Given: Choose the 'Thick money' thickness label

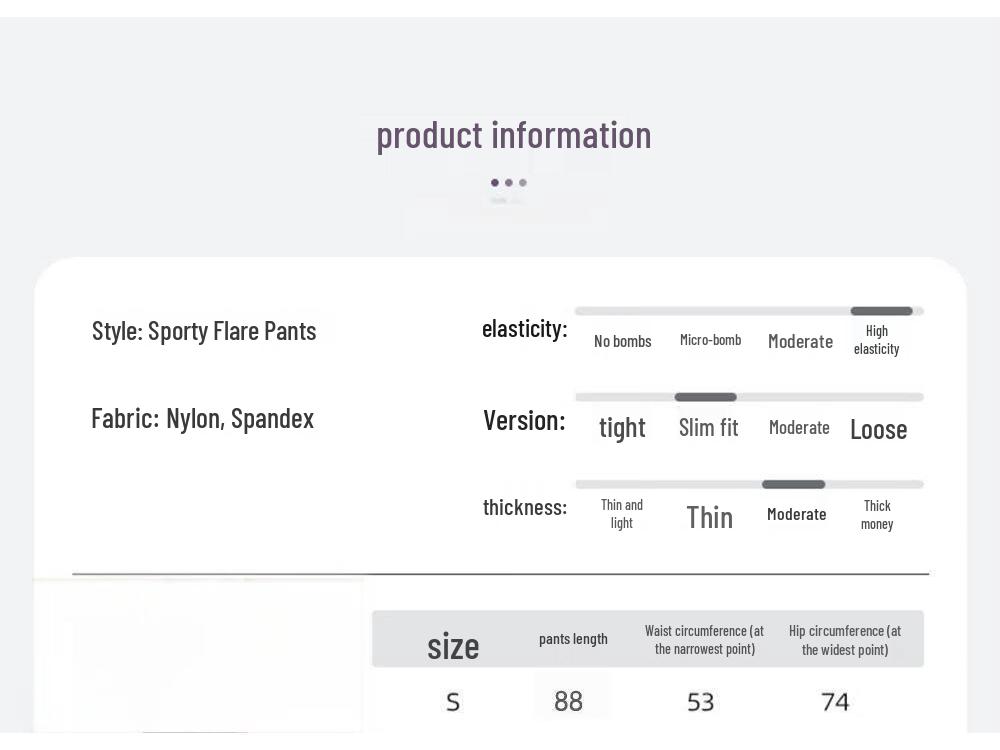Looking at the screenshot, I should (x=876, y=515).
